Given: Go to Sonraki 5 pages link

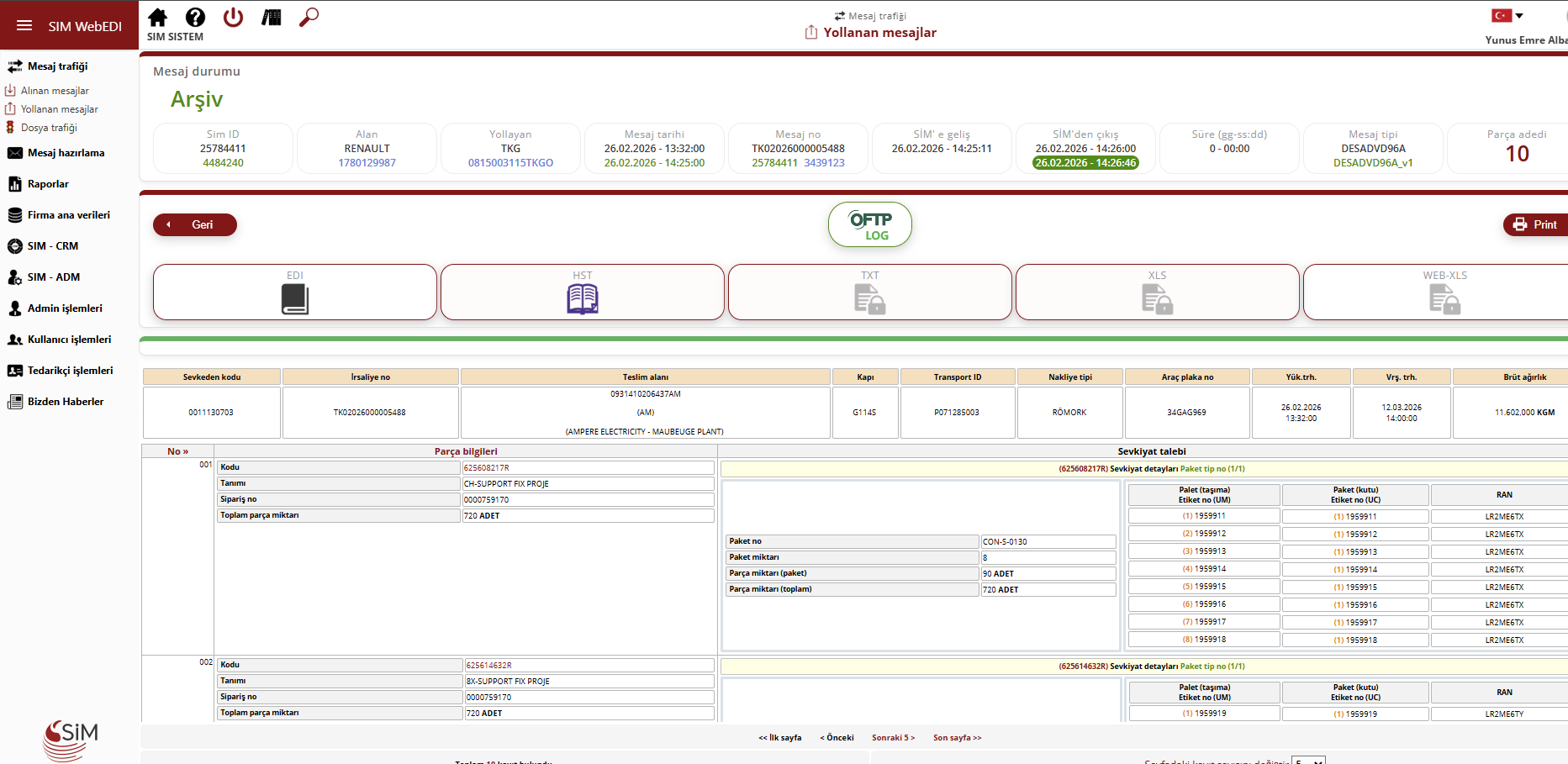Looking at the screenshot, I should pos(893,738).
